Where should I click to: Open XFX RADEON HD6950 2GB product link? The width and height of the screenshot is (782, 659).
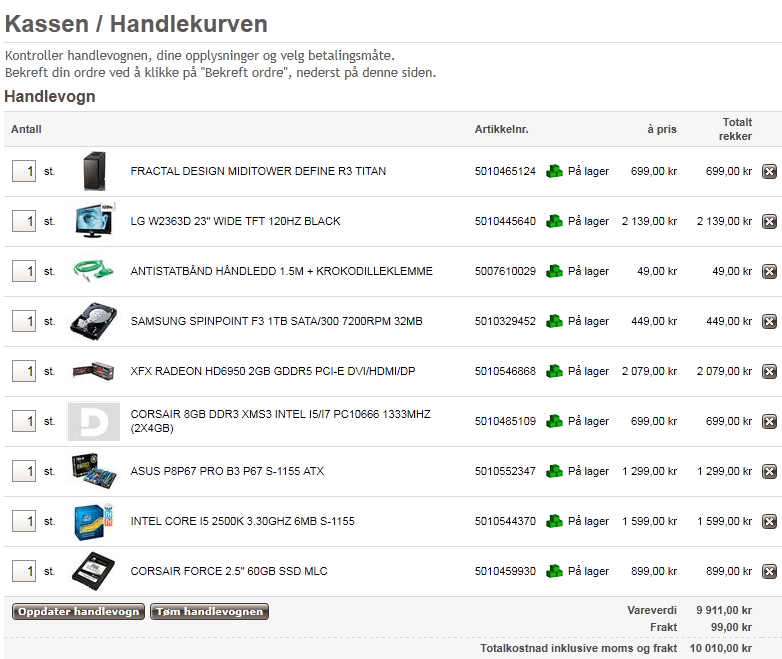[x=273, y=371]
